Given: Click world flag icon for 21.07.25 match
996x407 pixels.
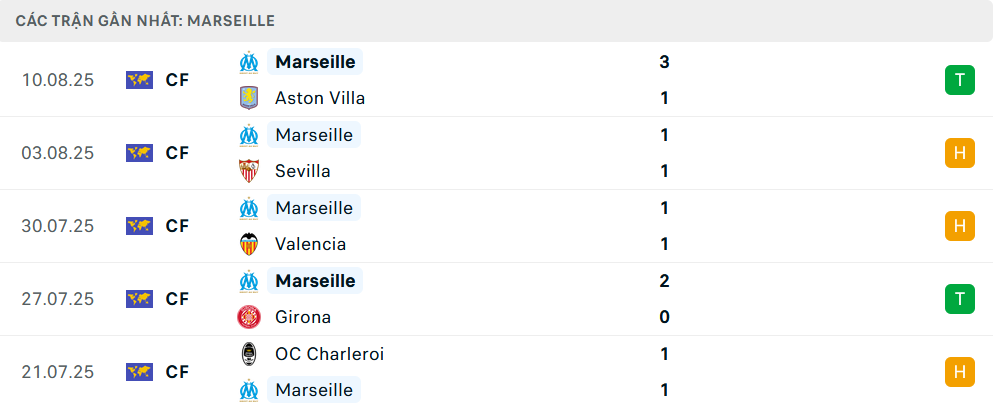Looking at the screenshot, I should pyautogui.click(x=139, y=372).
